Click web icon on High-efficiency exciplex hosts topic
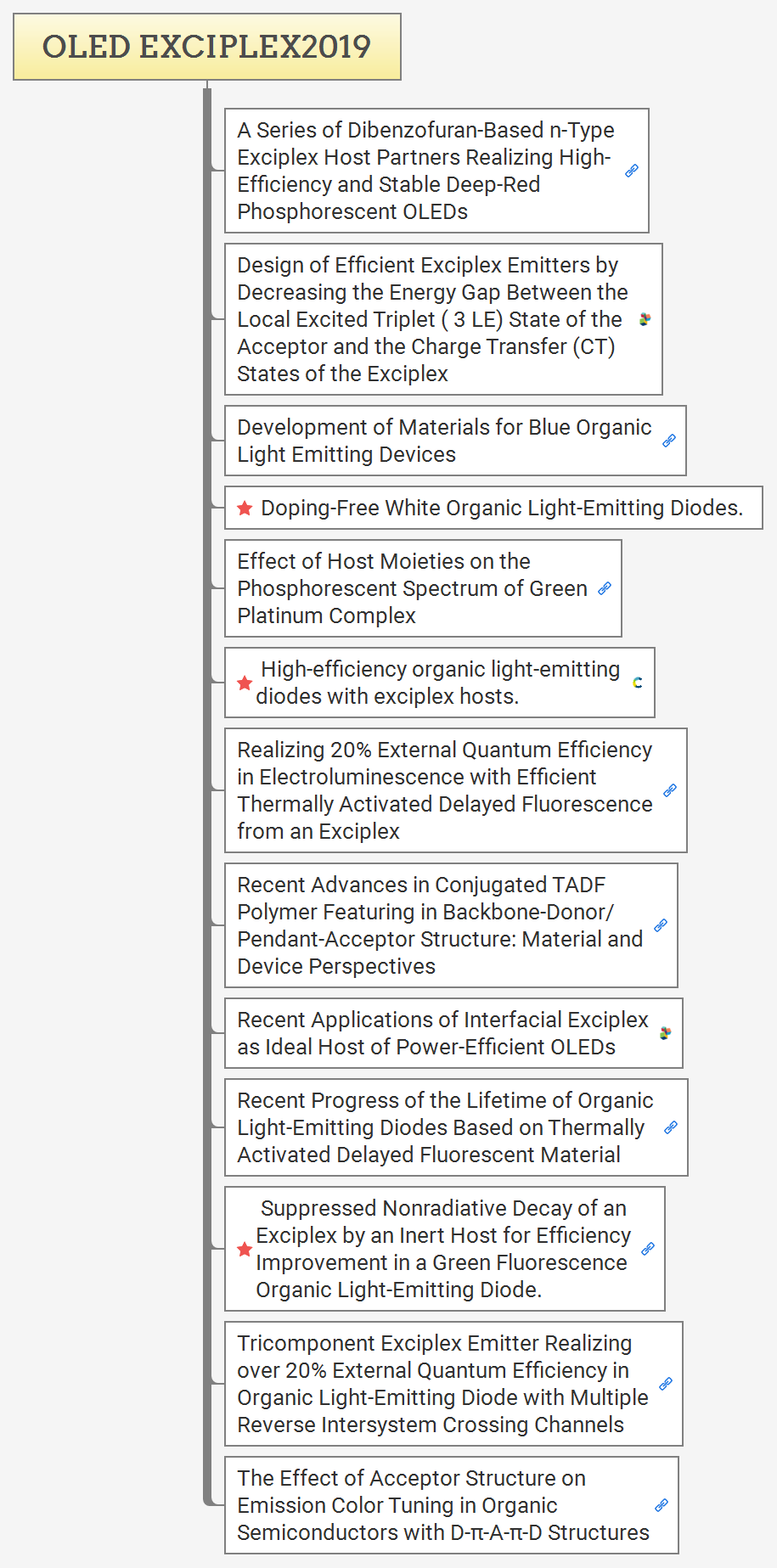This screenshot has width=777, height=1568. (638, 683)
